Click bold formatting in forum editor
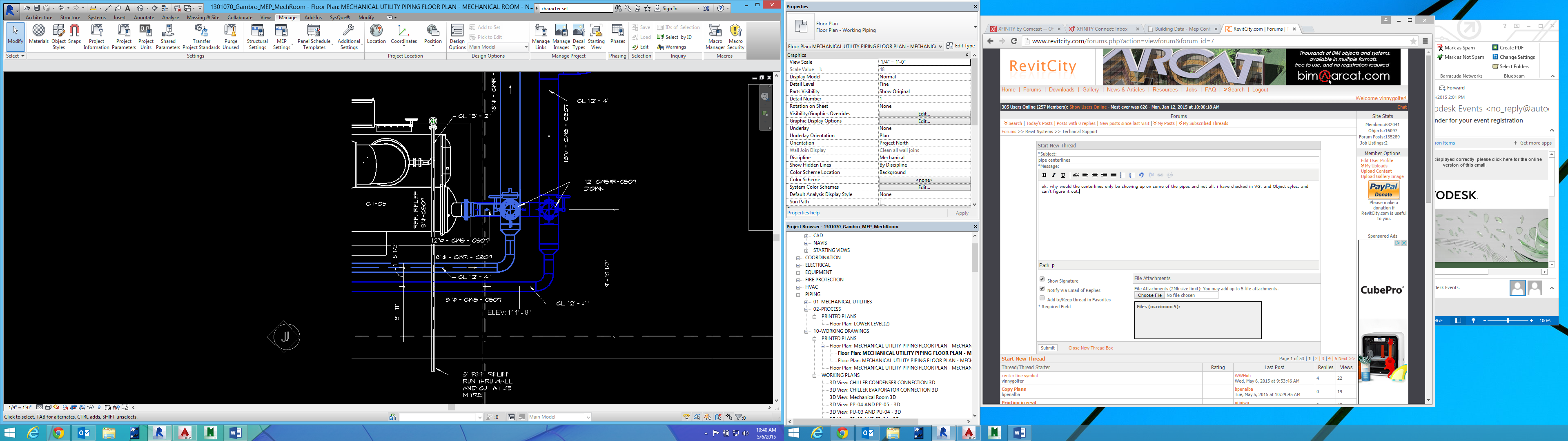 coord(1045,176)
